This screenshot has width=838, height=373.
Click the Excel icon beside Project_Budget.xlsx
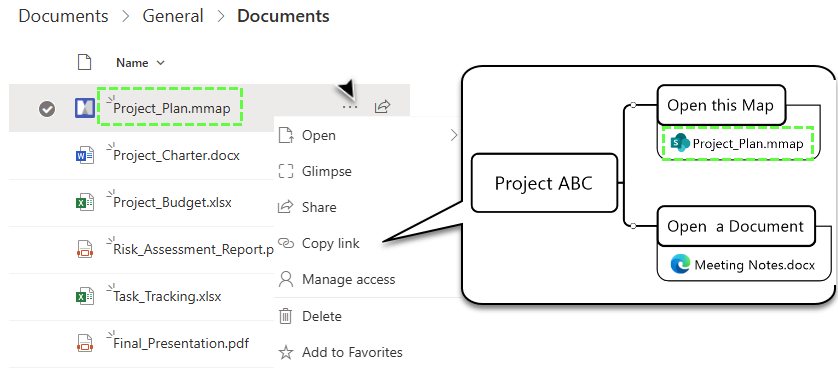pos(85,203)
